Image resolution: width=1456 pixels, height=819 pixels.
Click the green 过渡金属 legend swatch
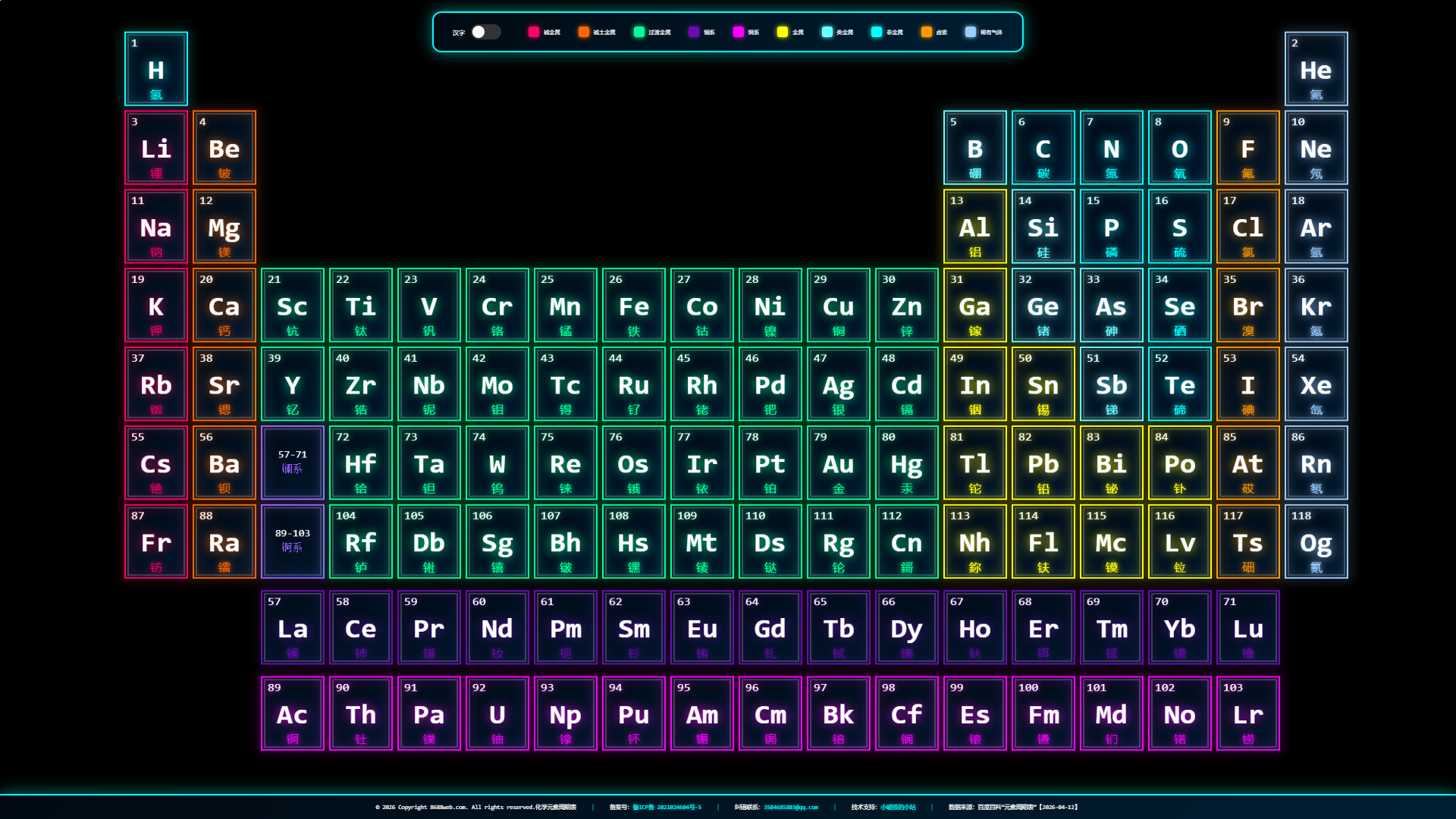pos(639,32)
